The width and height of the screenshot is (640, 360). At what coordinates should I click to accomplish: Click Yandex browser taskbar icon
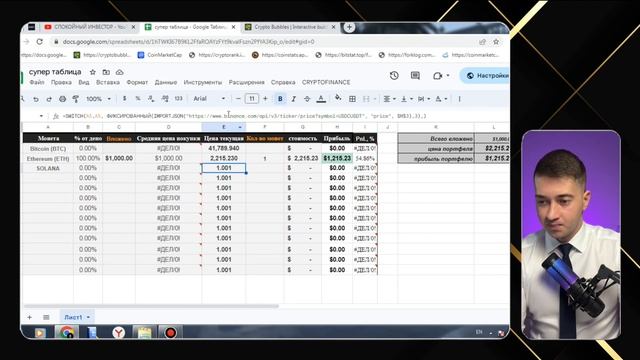tap(119, 333)
